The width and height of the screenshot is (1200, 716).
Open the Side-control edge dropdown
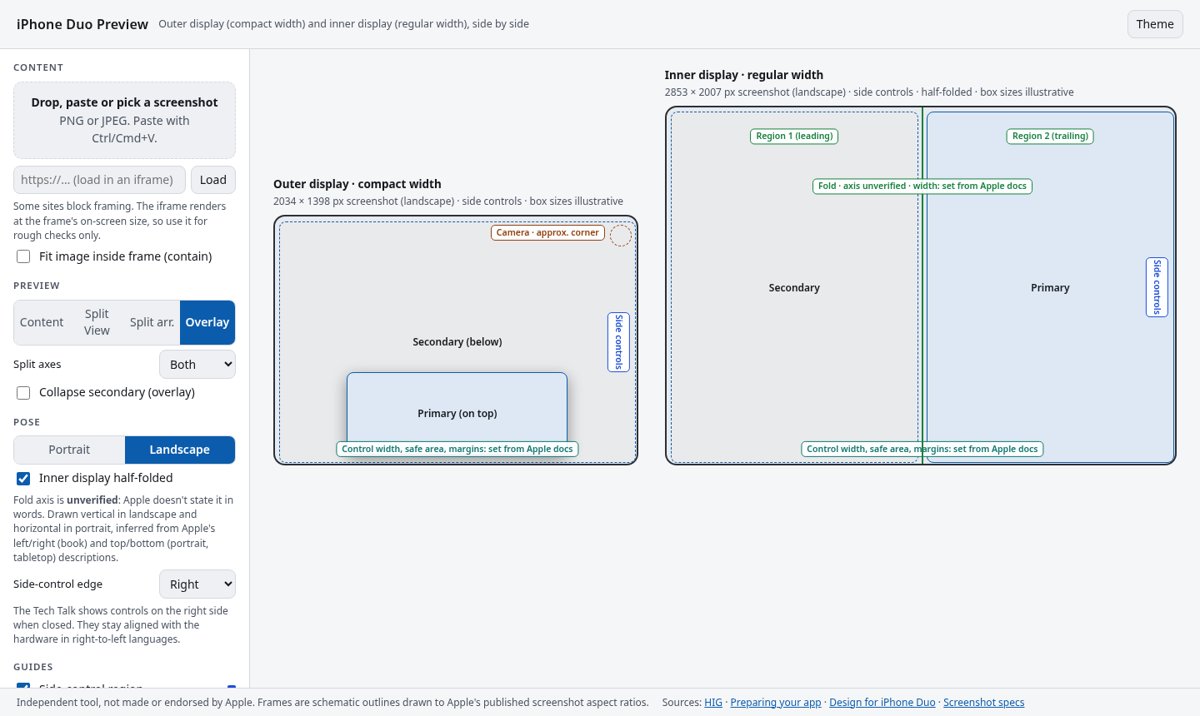coord(197,584)
